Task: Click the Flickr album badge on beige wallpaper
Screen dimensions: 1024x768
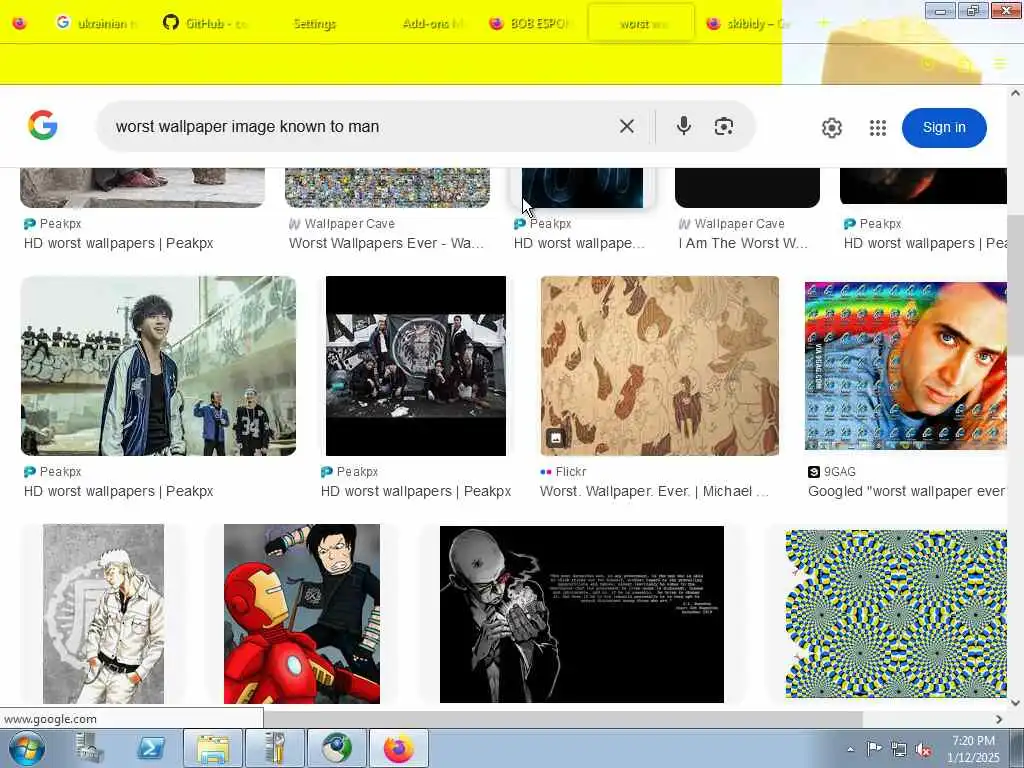Action: [556, 438]
